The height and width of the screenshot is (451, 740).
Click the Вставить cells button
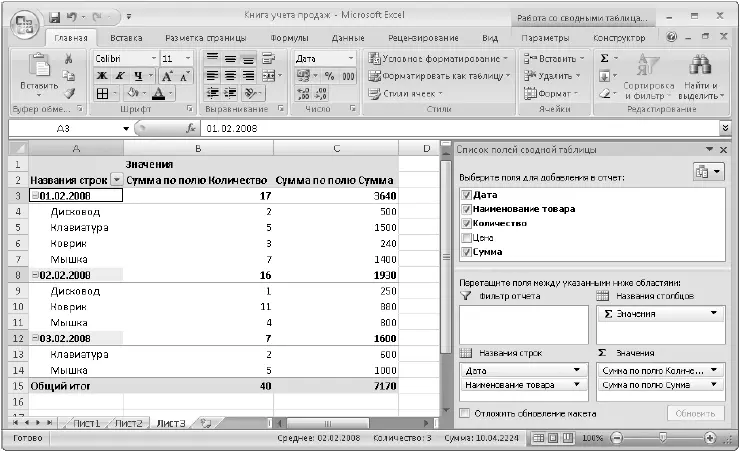pyautogui.click(x=554, y=58)
